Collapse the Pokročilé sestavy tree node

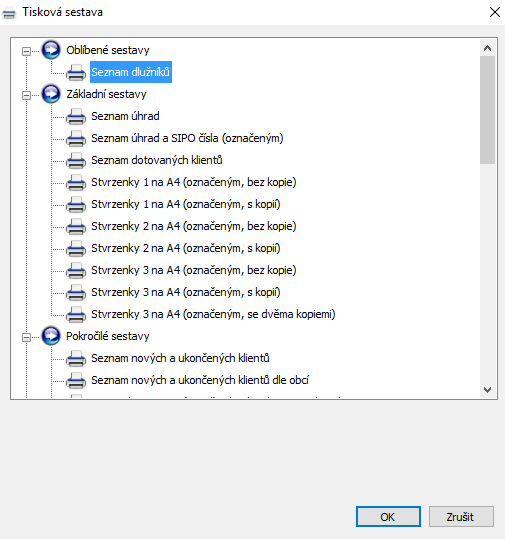tap(26, 337)
